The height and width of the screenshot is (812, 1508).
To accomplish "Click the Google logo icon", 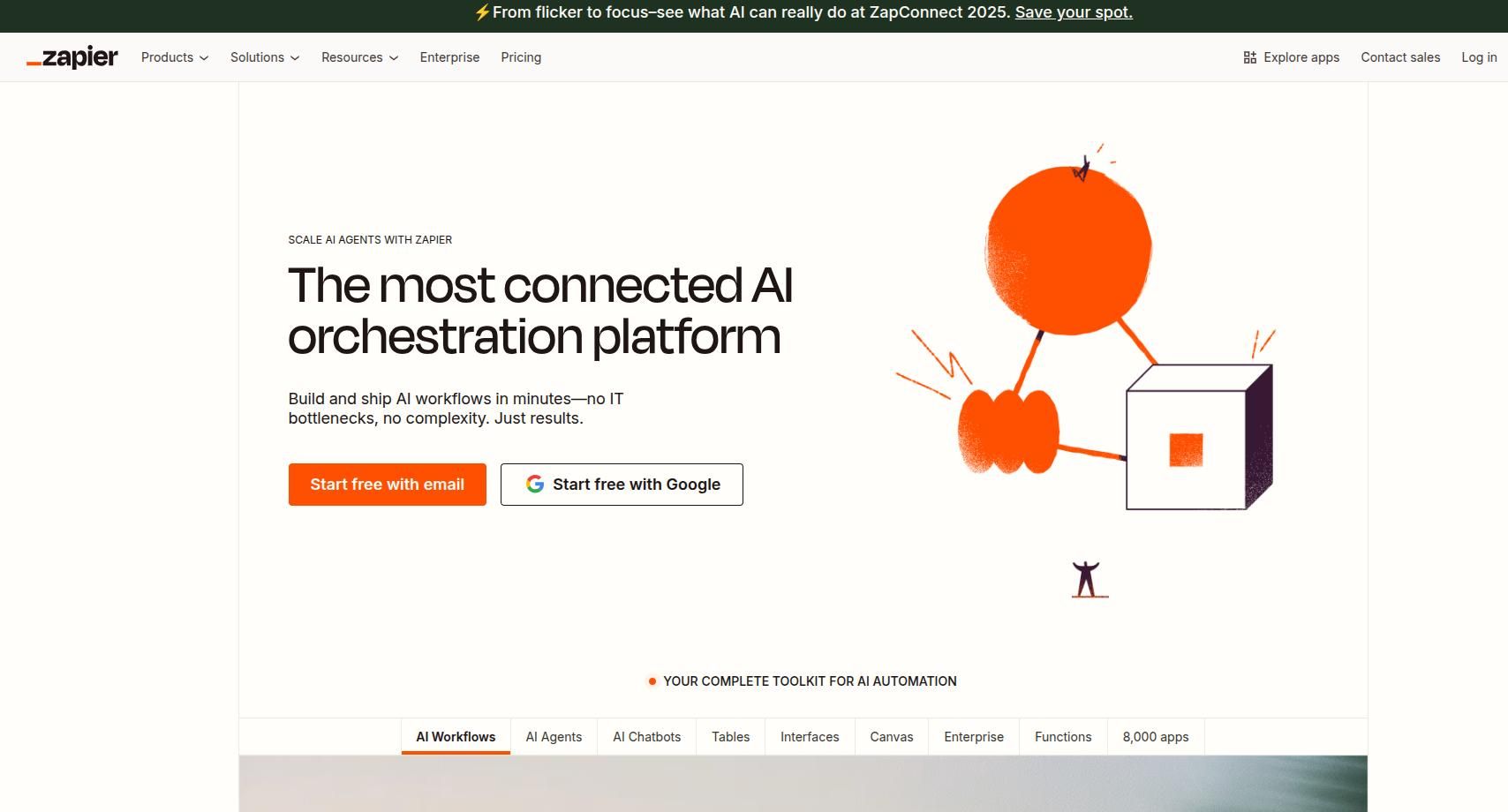I will click(535, 485).
